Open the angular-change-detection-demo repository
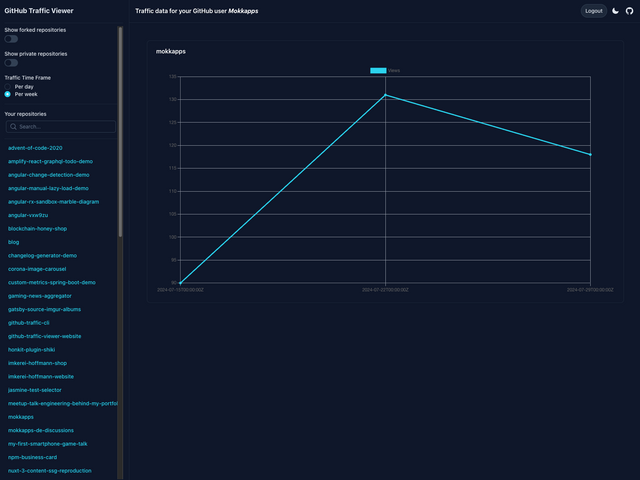 point(49,175)
